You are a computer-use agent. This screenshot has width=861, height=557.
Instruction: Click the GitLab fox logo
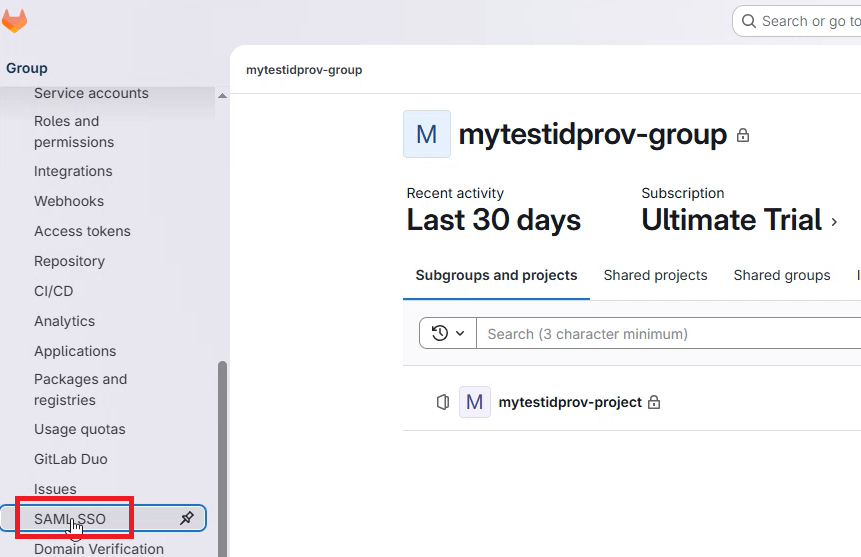14,21
